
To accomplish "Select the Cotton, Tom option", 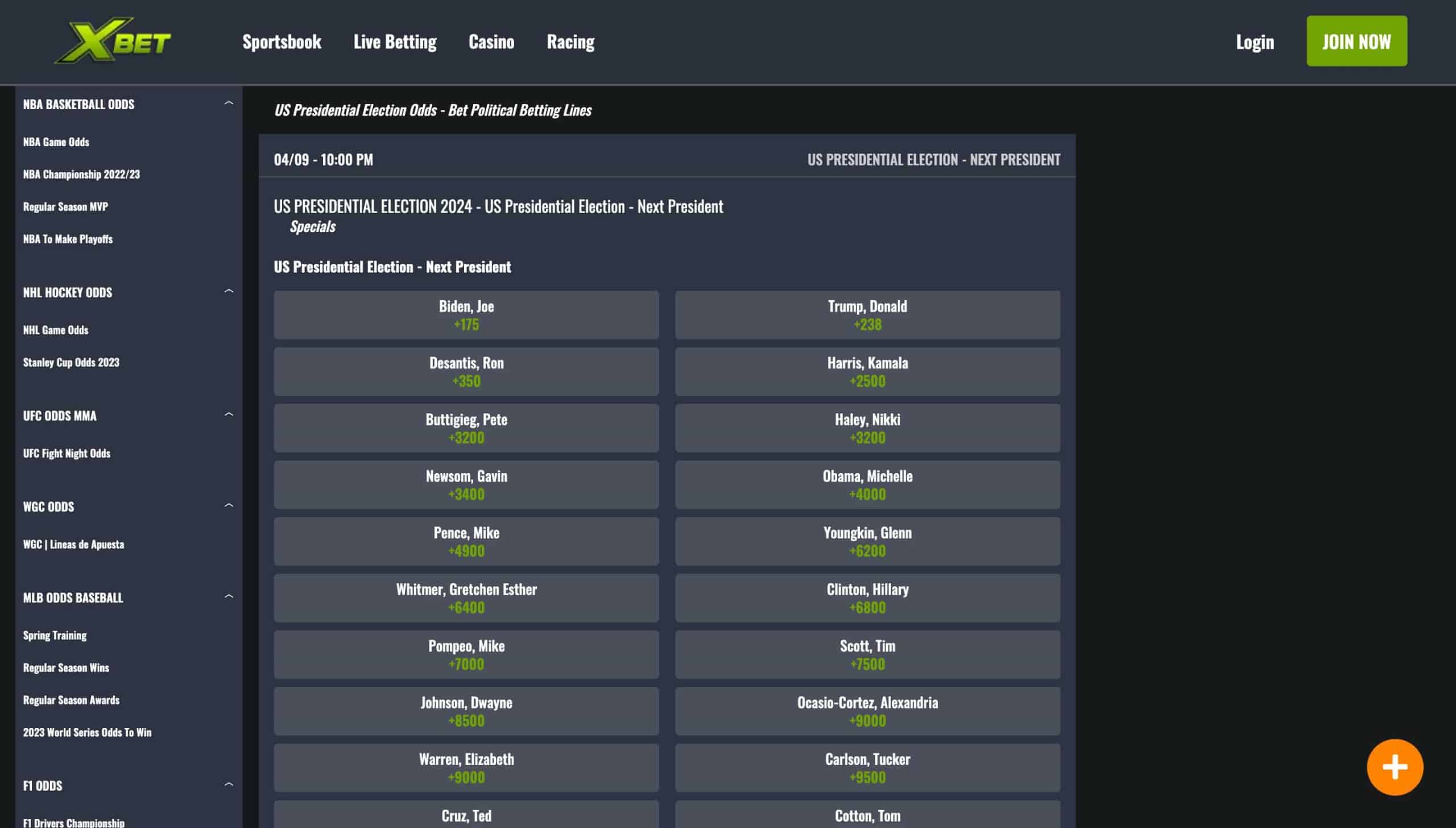I will coord(867,814).
